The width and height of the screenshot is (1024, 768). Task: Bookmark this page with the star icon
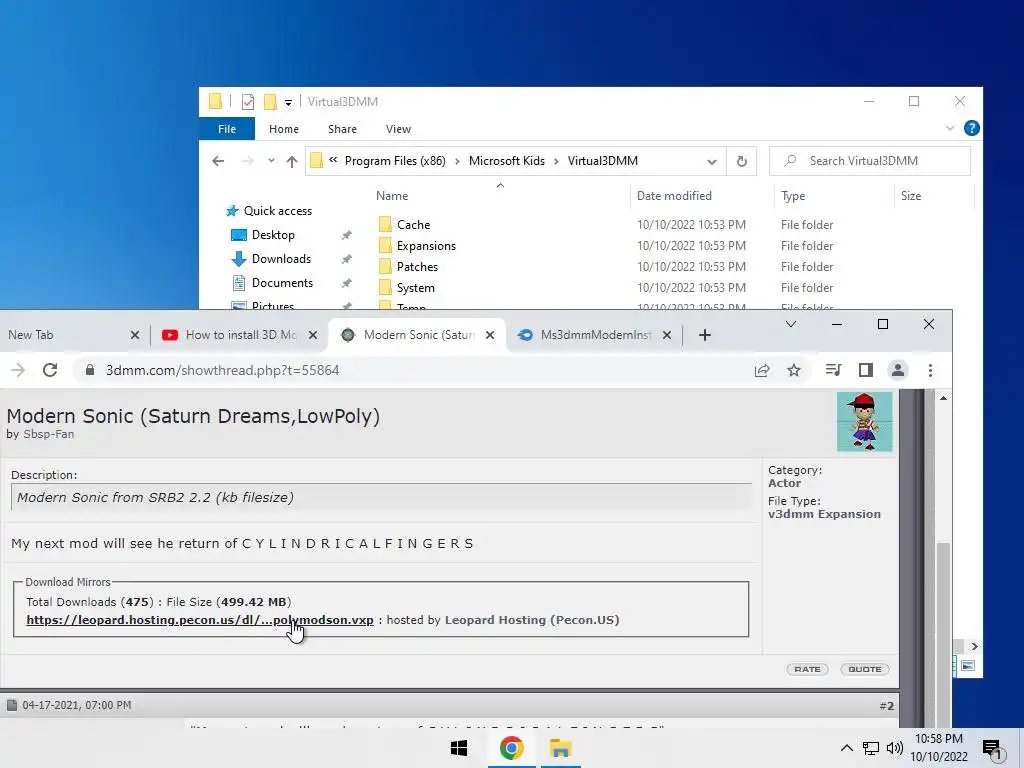click(x=793, y=370)
